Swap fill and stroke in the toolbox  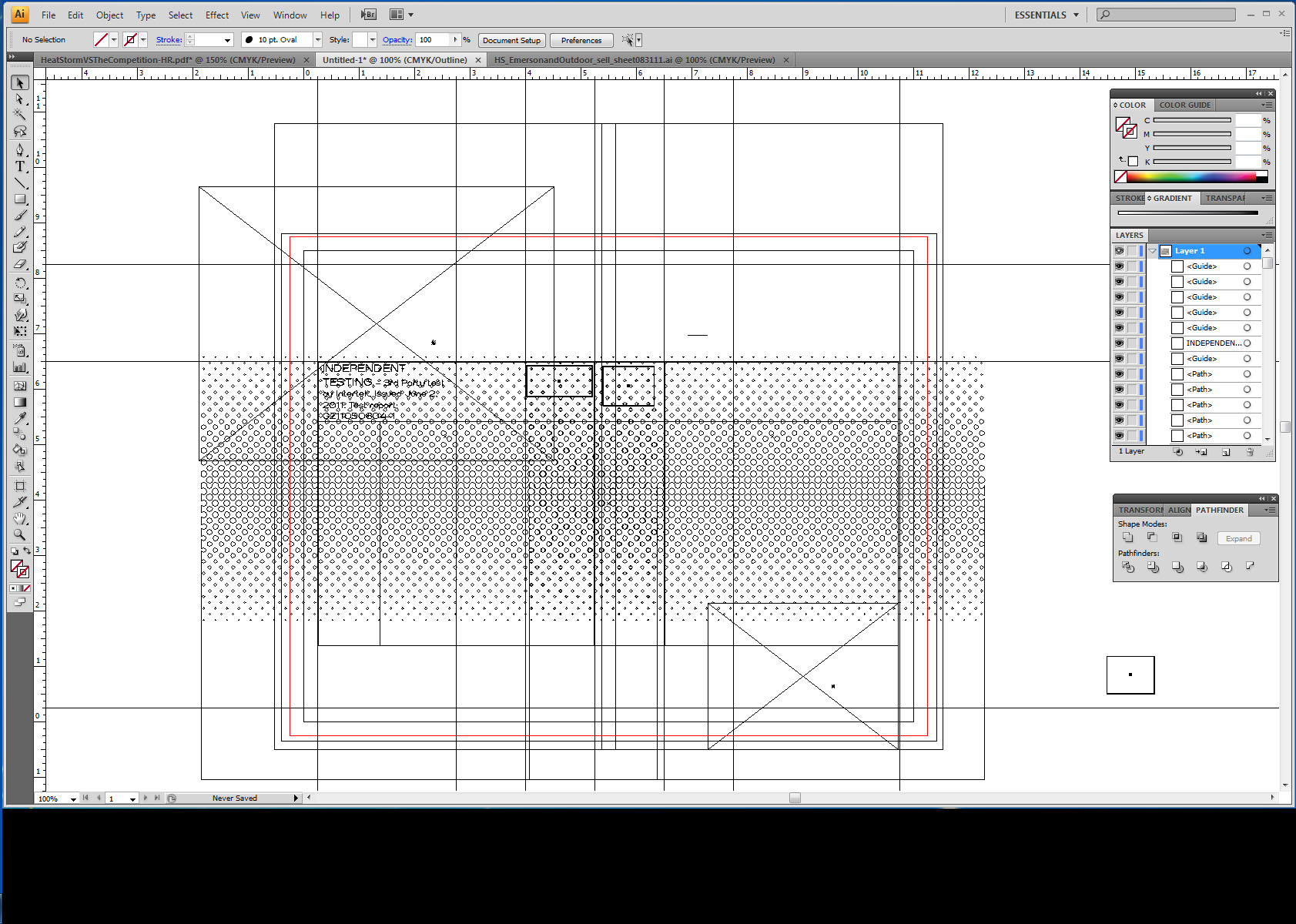tap(27, 551)
